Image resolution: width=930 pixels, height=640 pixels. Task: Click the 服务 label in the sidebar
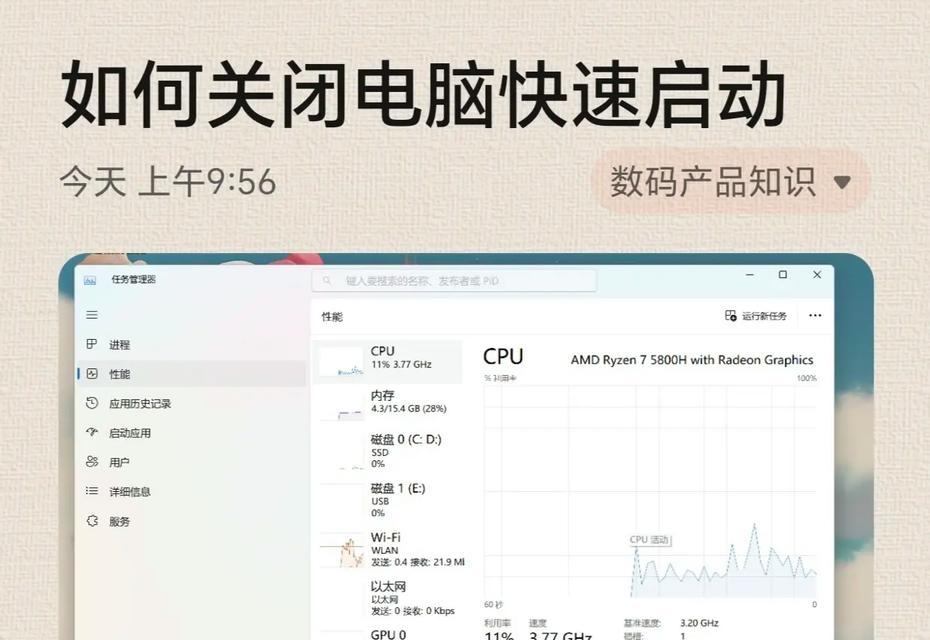click(x=119, y=521)
